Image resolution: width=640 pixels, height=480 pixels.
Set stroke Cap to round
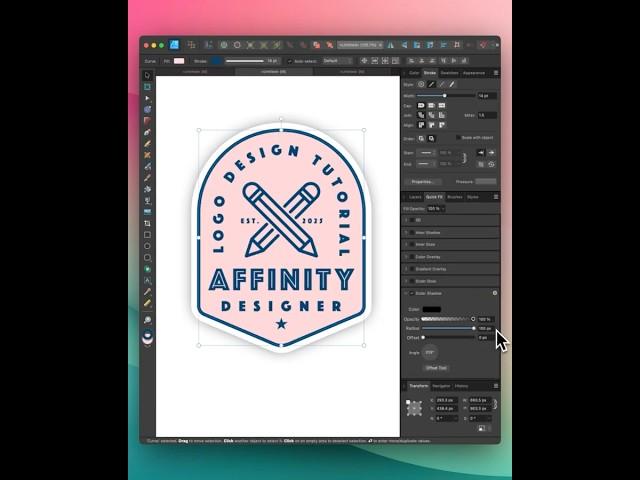pyautogui.click(x=421, y=106)
